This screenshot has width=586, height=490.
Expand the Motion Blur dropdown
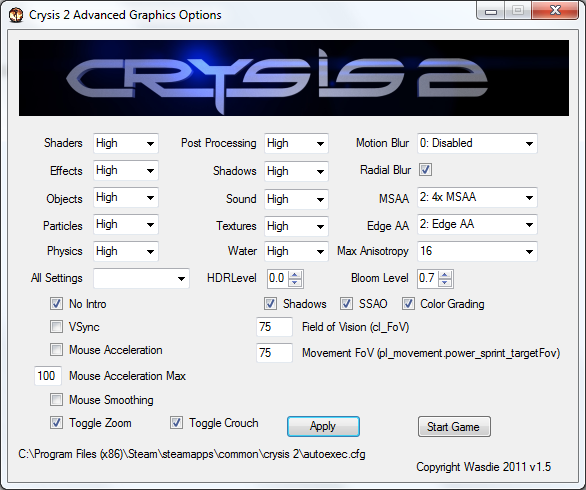pos(477,143)
